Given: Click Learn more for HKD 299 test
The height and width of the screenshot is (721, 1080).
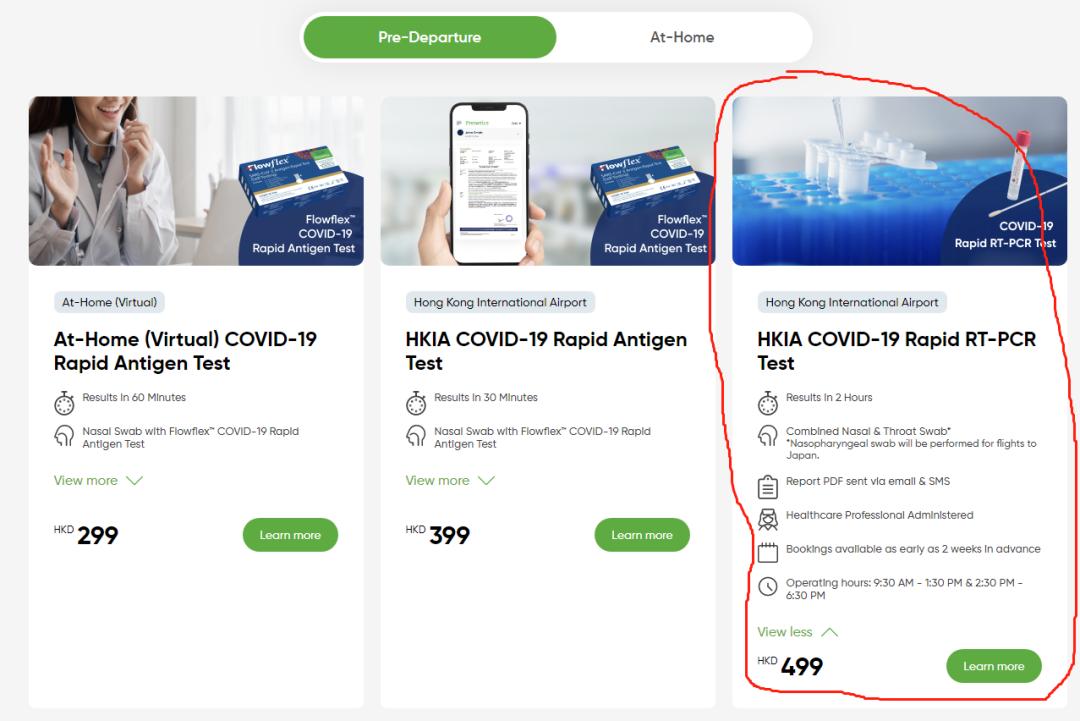Looking at the screenshot, I should click(290, 535).
